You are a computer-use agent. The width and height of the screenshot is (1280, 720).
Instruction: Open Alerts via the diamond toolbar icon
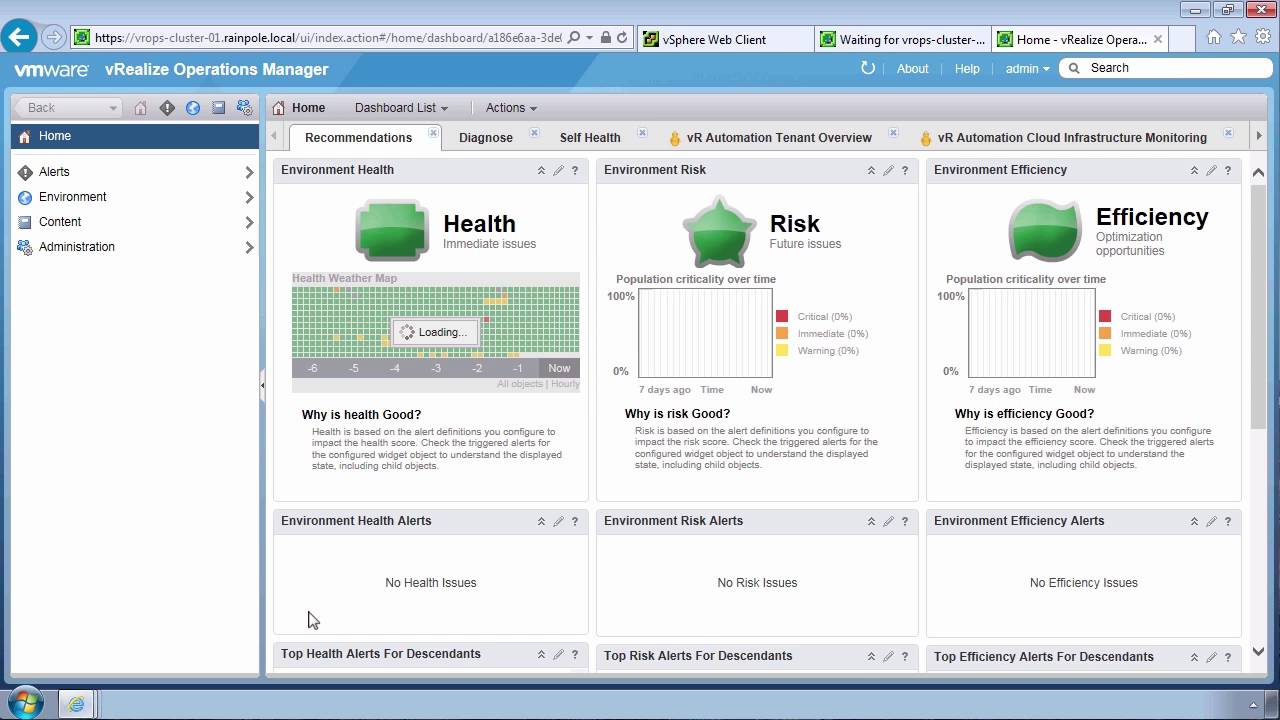(167, 108)
